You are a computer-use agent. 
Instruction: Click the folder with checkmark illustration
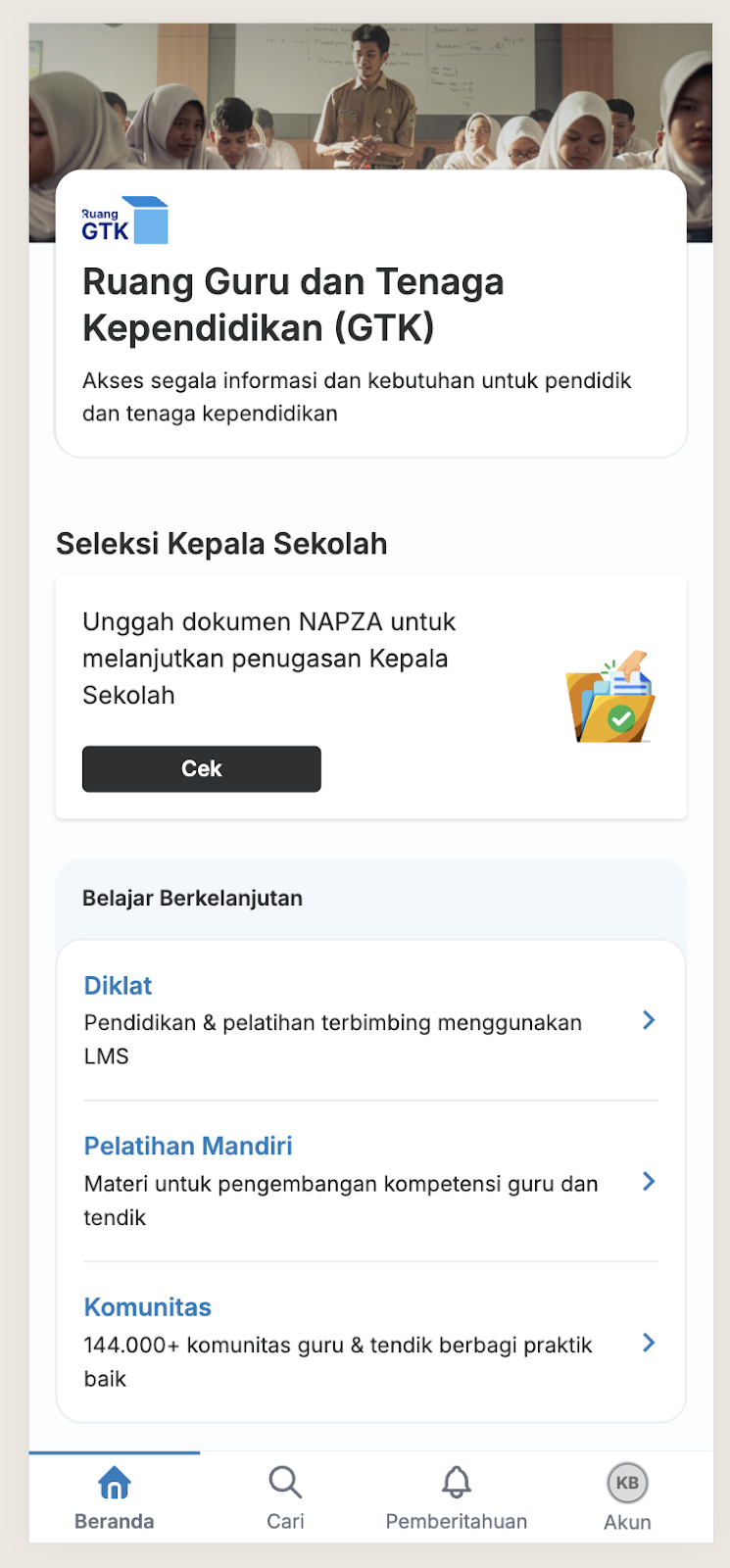[609, 698]
